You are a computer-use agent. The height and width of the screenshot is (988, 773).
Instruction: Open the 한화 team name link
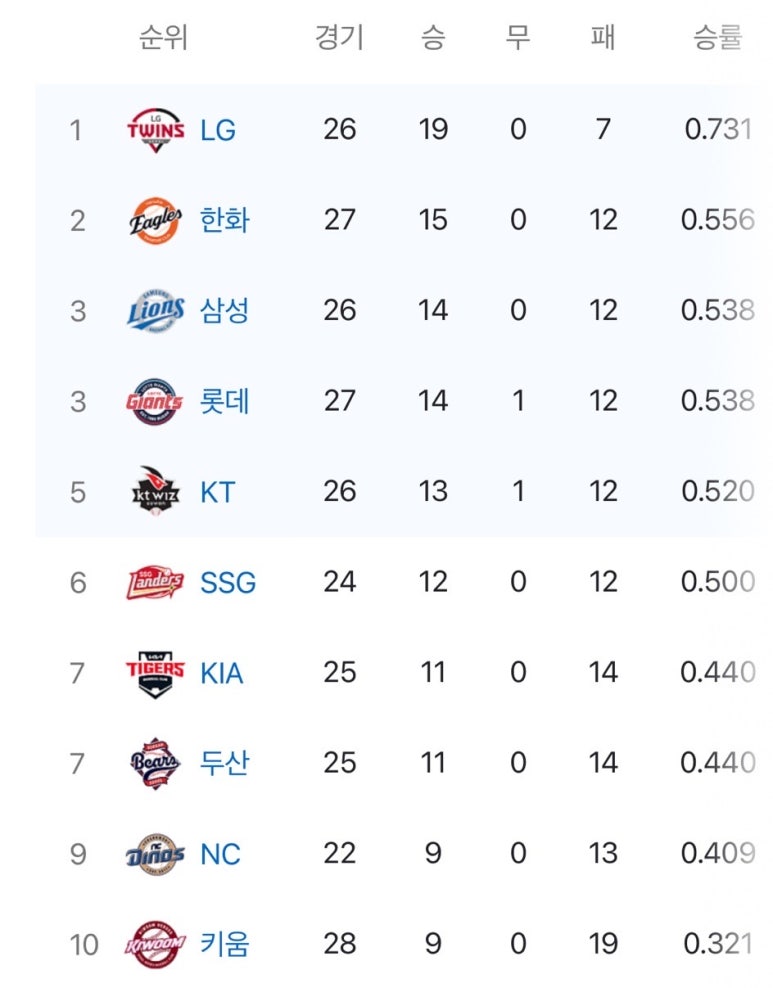pyautogui.click(x=224, y=221)
